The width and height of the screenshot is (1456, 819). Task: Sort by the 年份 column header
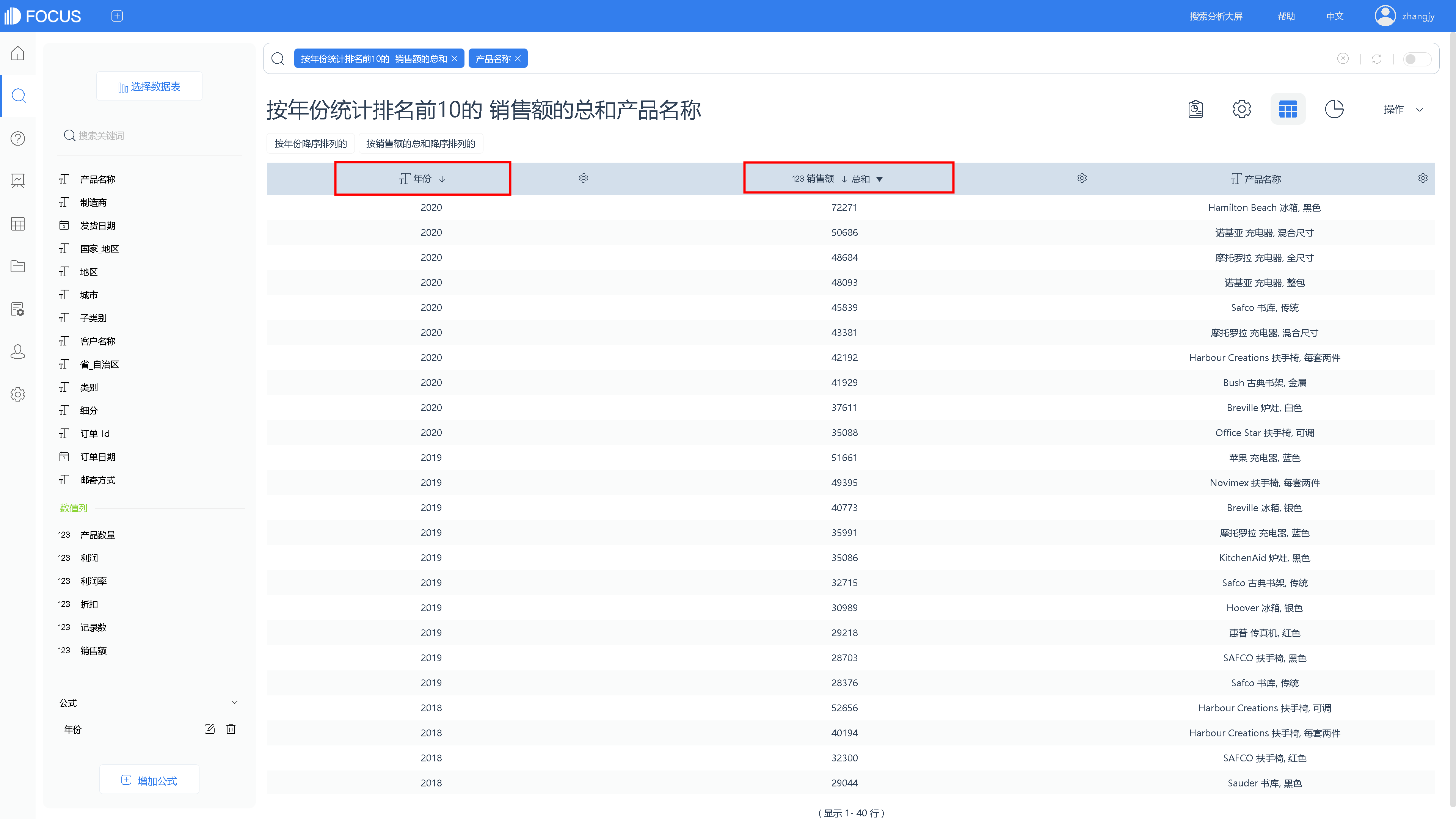tap(423, 179)
